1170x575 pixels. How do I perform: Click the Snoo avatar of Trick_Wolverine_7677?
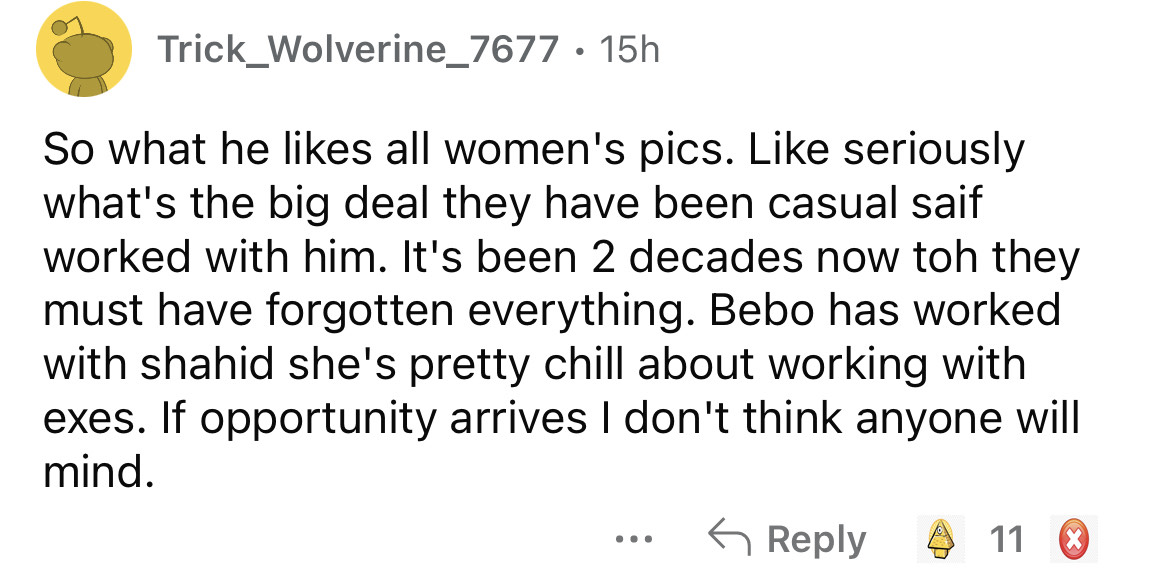click(84, 50)
